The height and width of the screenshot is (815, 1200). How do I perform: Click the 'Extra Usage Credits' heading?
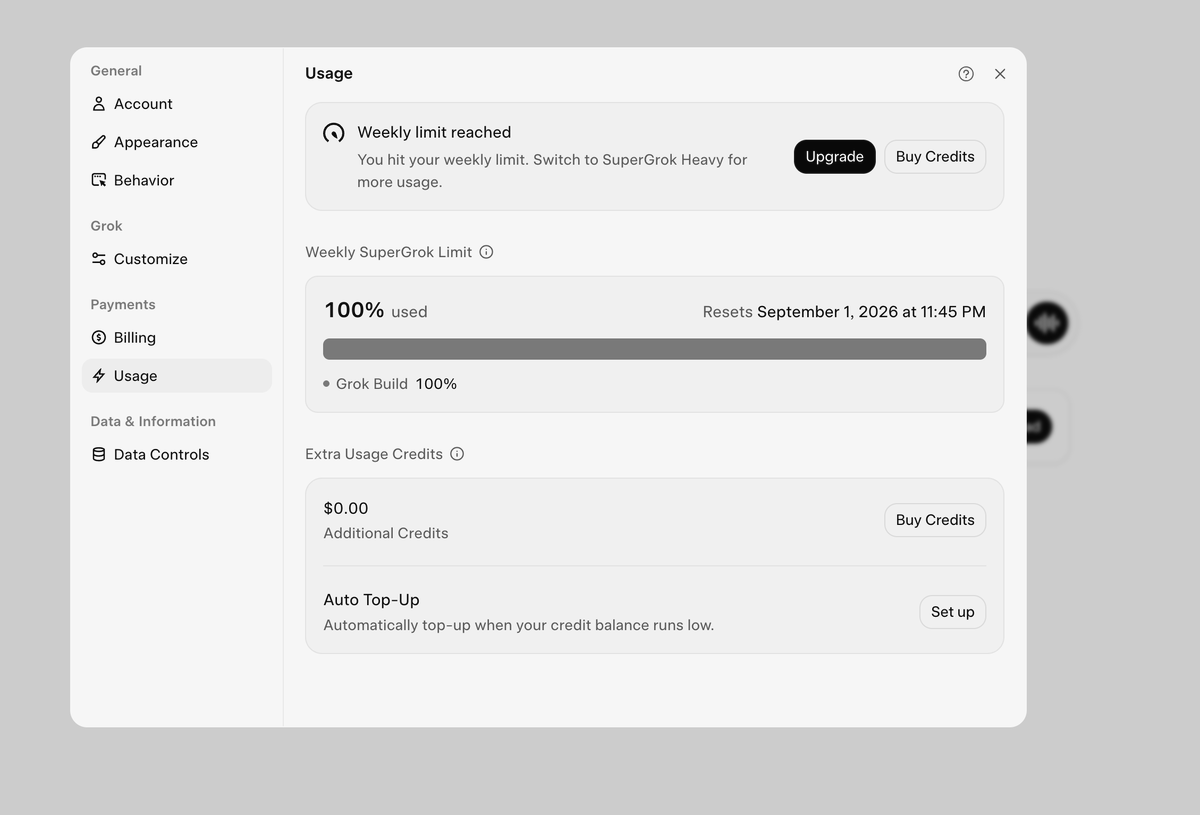coord(374,454)
